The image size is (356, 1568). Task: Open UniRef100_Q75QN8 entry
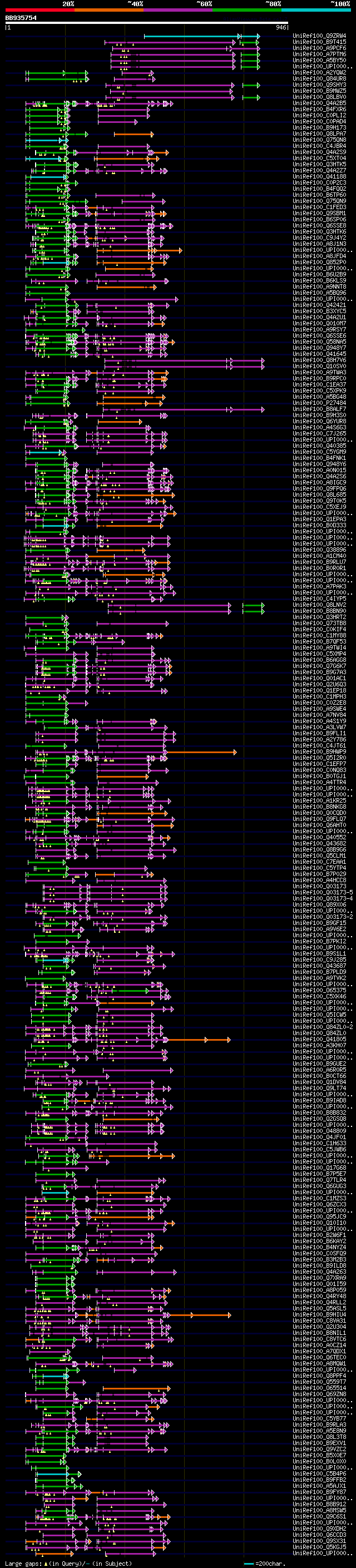[319, 140]
